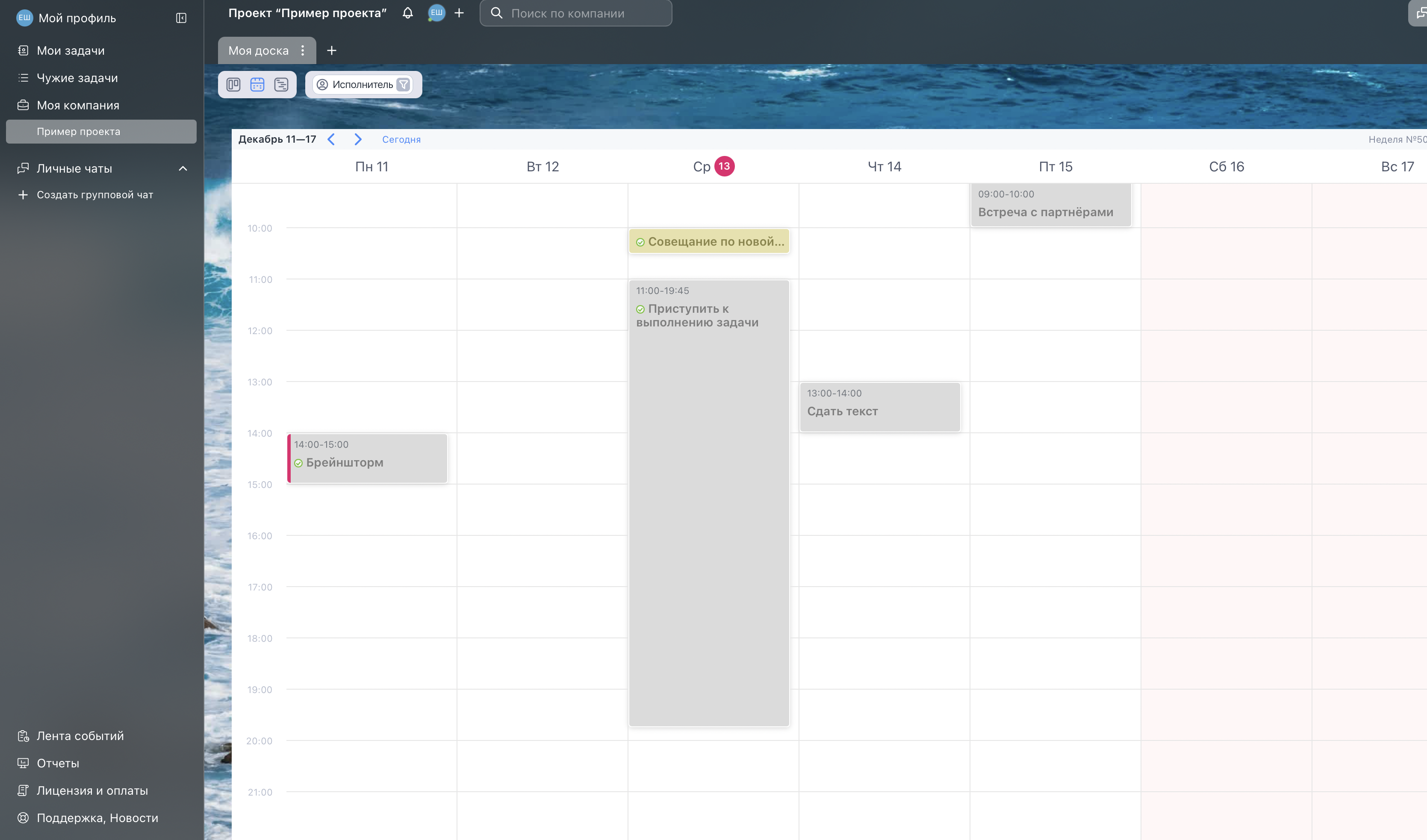Click the Отчеты icon
1427x840 pixels.
point(23,763)
